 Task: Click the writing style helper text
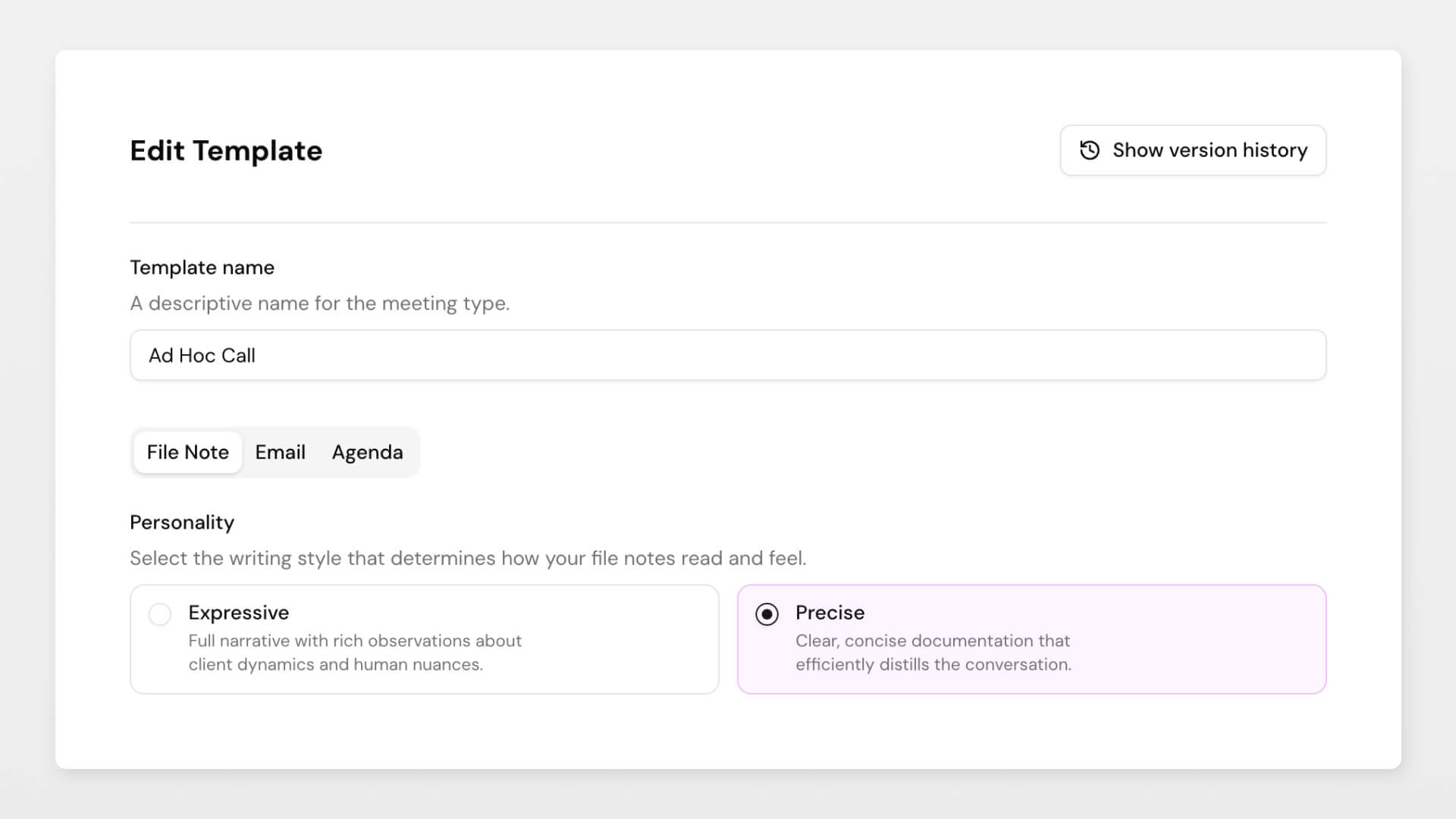pos(469,558)
